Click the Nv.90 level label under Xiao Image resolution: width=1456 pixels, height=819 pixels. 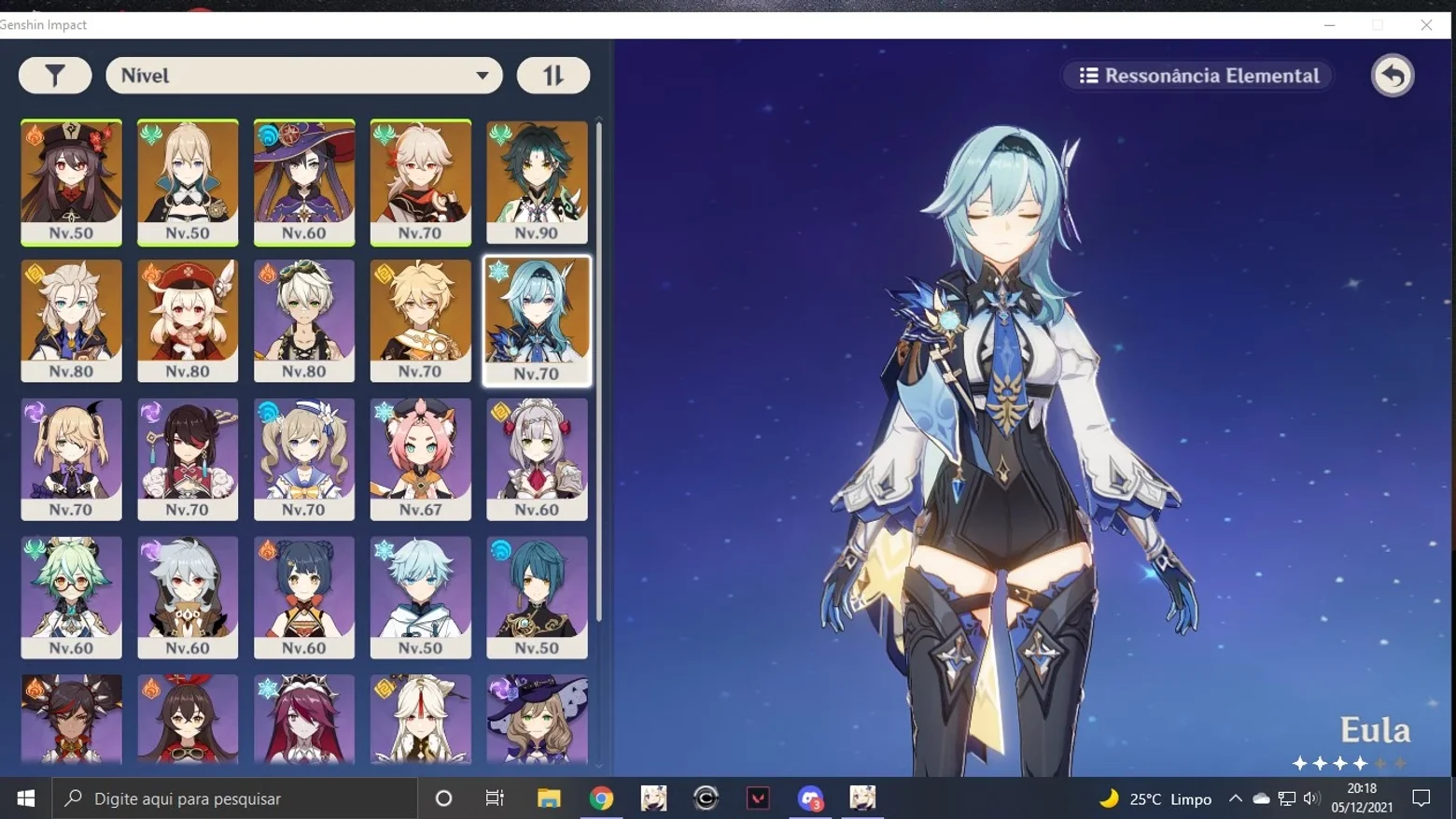click(537, 233)
